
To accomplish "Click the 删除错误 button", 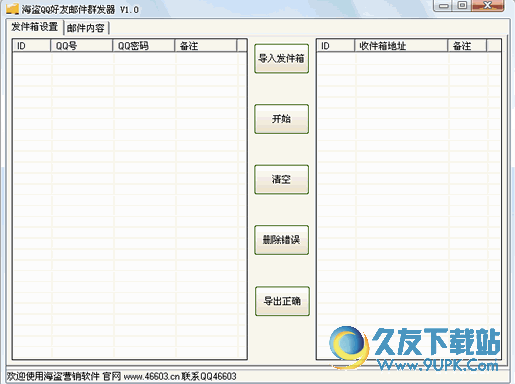I will [281, 240].
